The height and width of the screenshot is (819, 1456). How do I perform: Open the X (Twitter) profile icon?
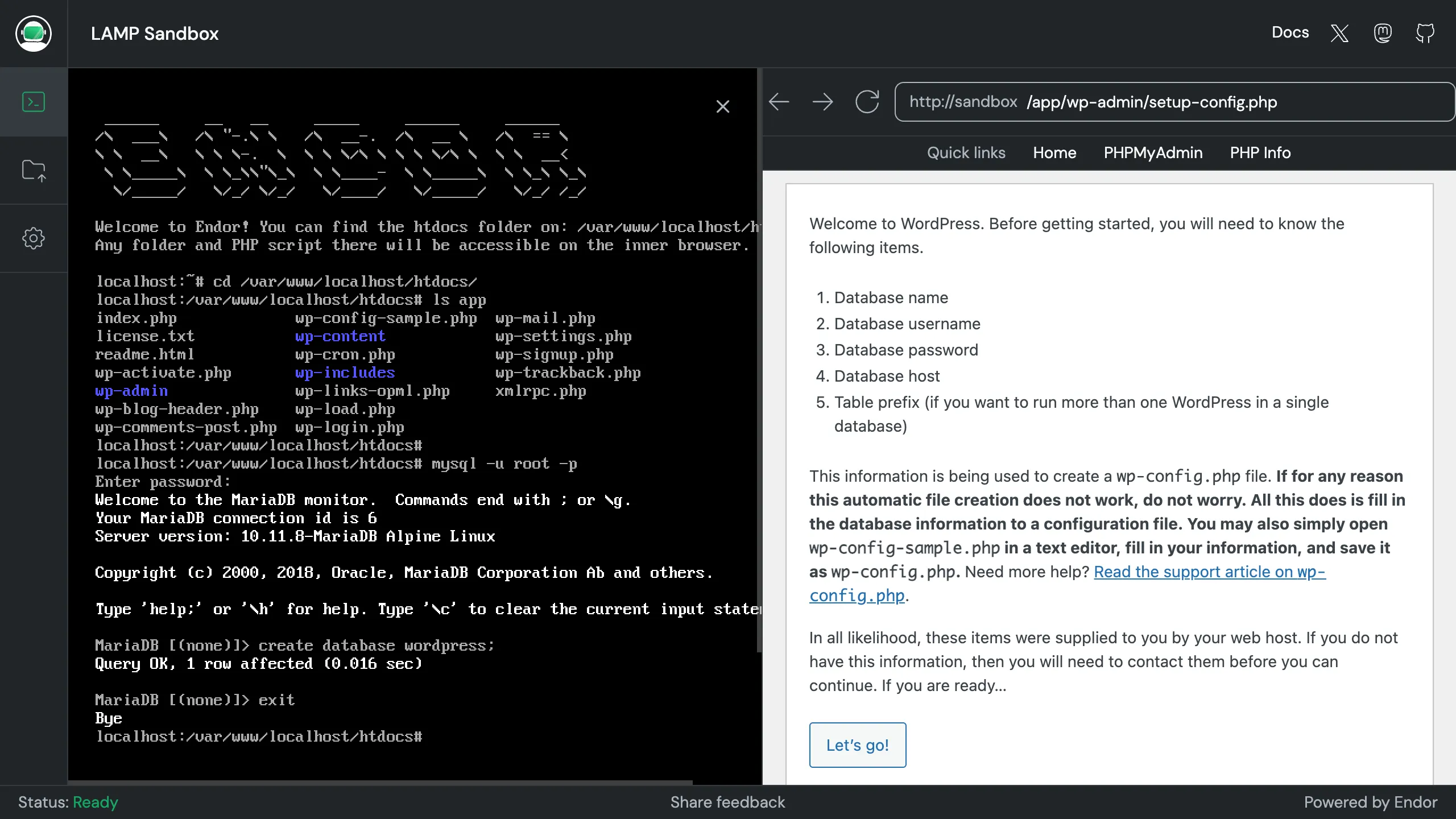coord(1339,34)
